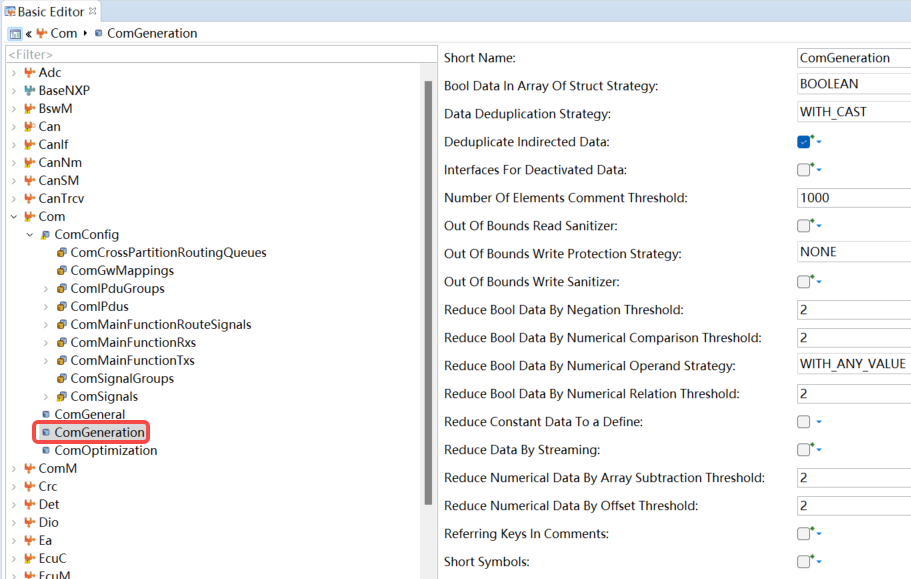Click the ComSignalGroups container icon
The width and height of the screenshot is (911, 579).
(x=62, y=379)
